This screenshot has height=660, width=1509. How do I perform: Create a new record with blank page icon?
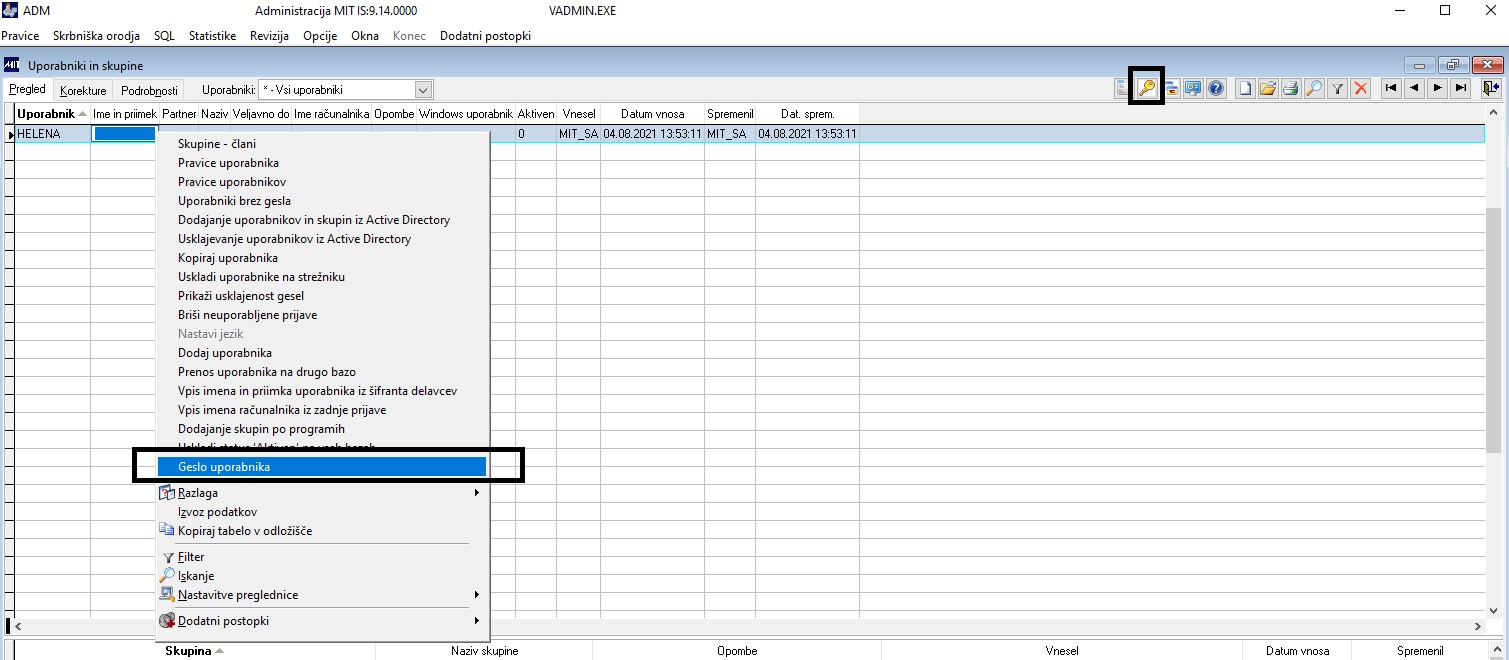1245,88
